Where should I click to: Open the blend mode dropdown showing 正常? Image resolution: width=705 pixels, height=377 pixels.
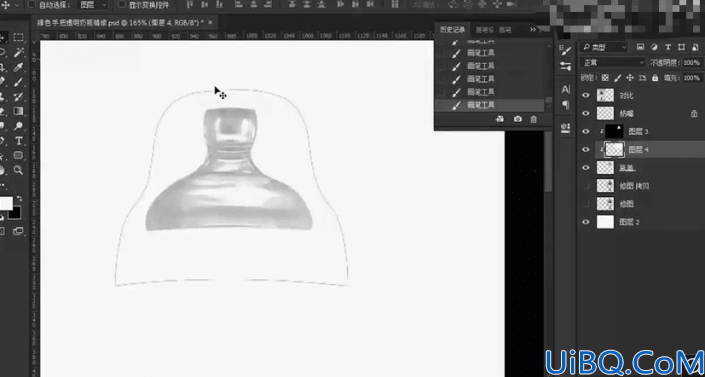[x=613, y=63]
